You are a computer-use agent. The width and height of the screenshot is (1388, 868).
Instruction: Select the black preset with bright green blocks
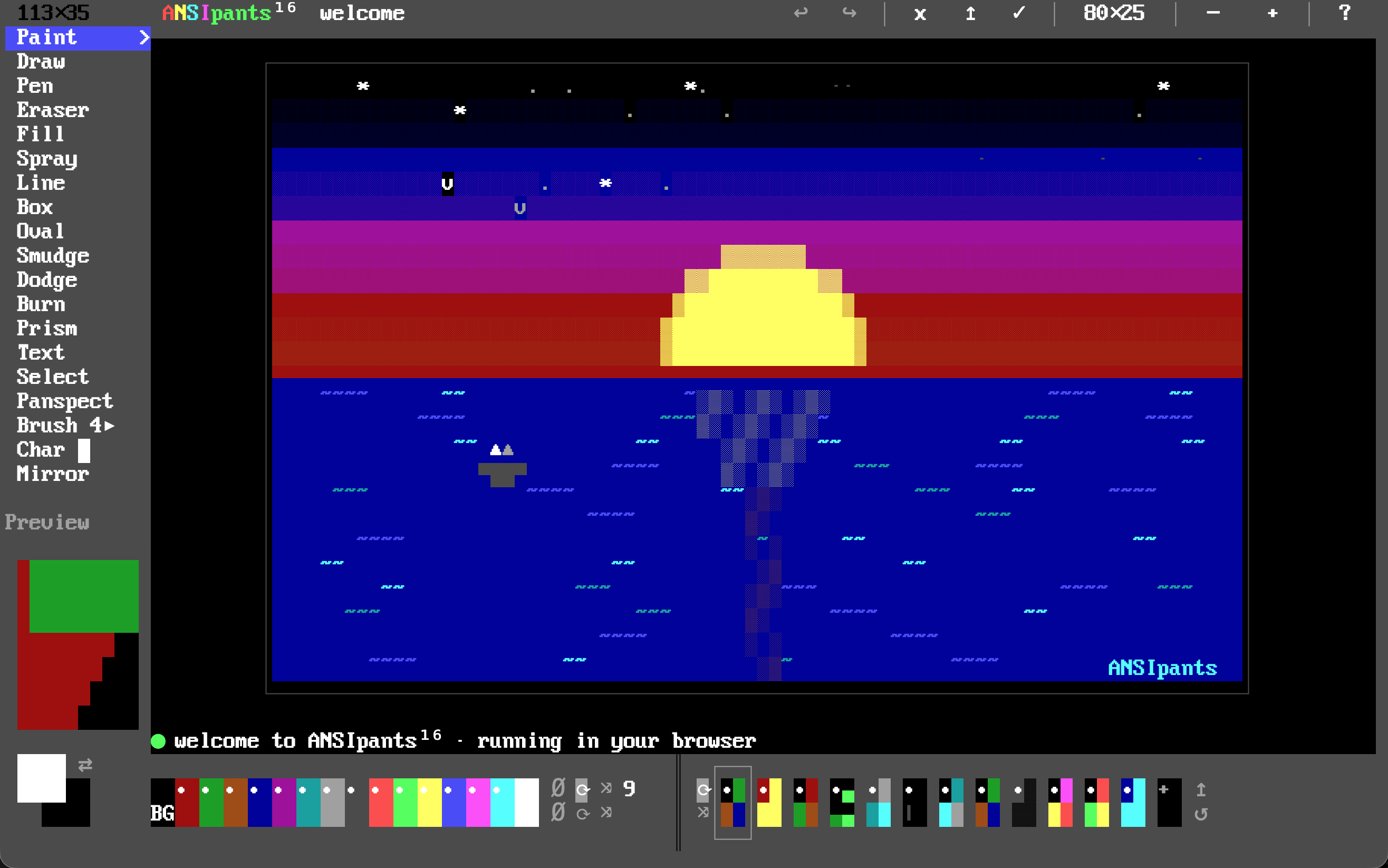842,802
